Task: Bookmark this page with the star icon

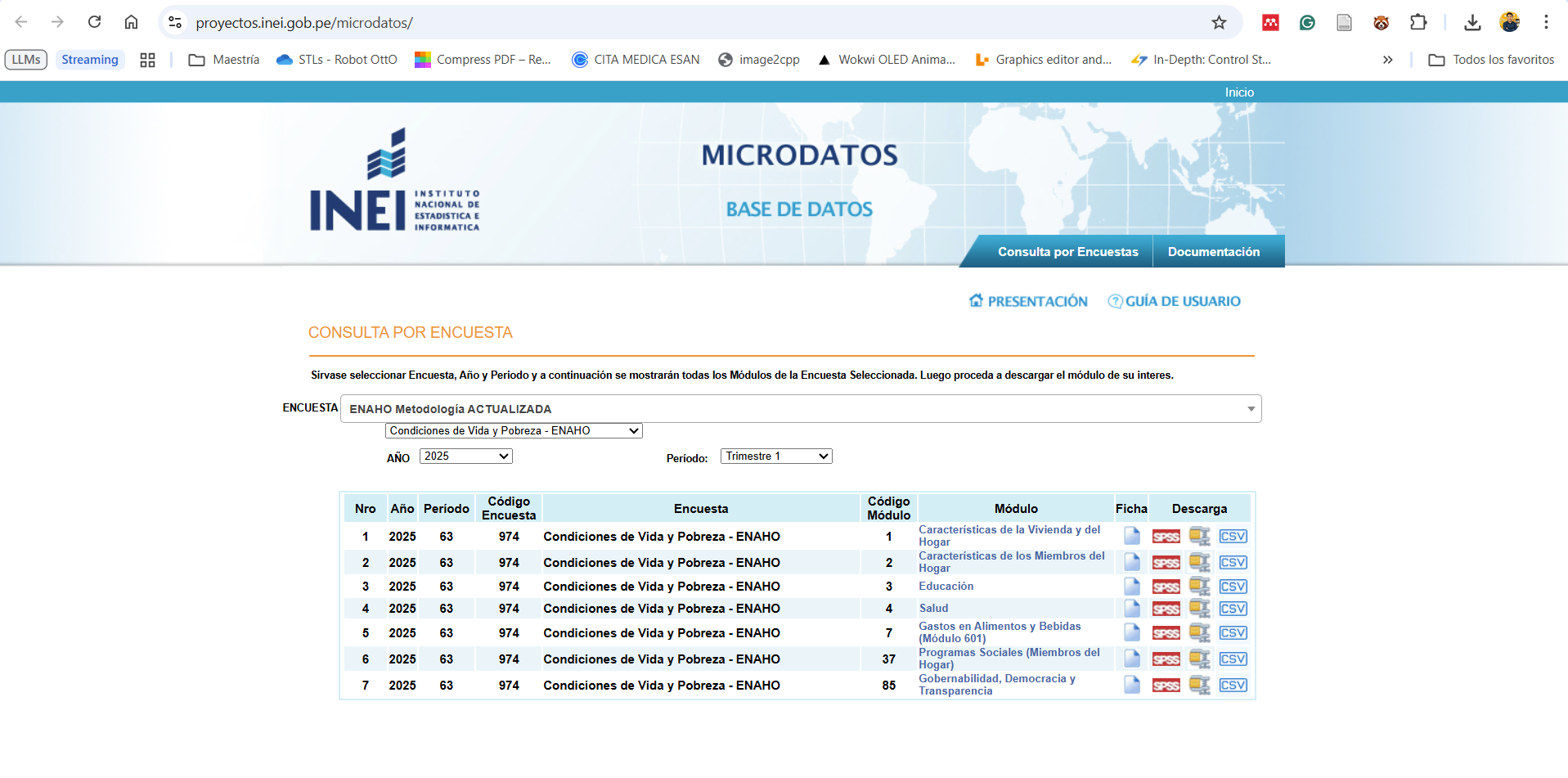Action: coord(1219,23)
